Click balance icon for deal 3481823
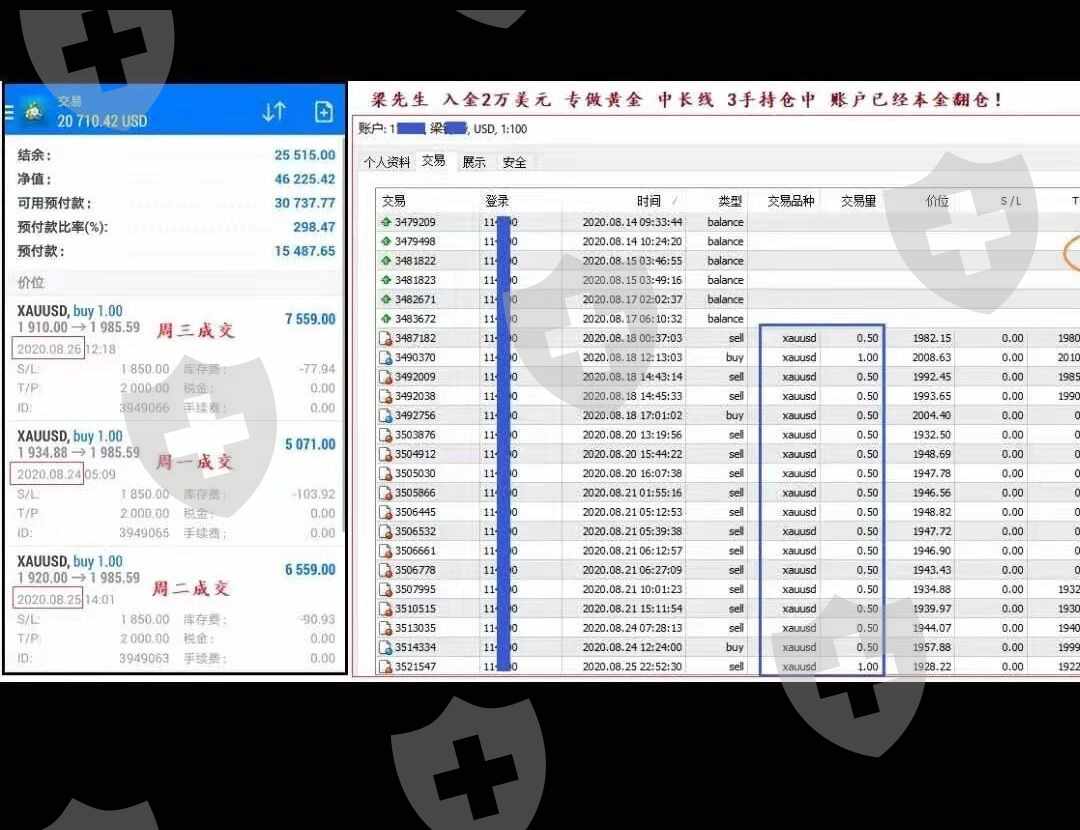The image size is (1080, 830). 386,280
